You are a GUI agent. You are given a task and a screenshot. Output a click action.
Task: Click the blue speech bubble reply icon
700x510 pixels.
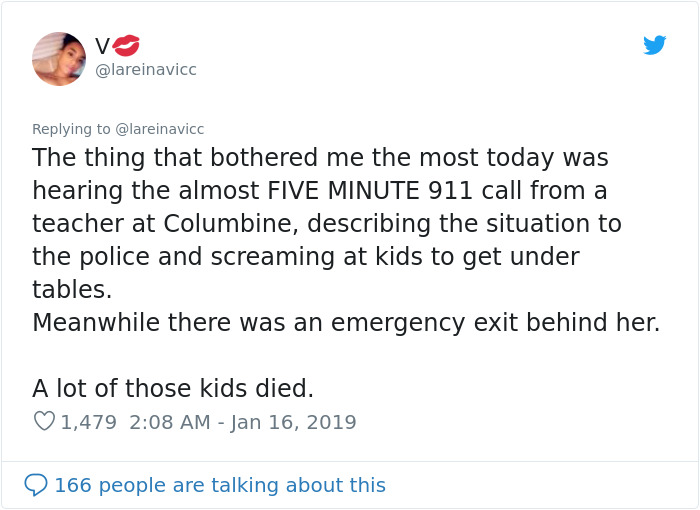(x=36, y=485)
